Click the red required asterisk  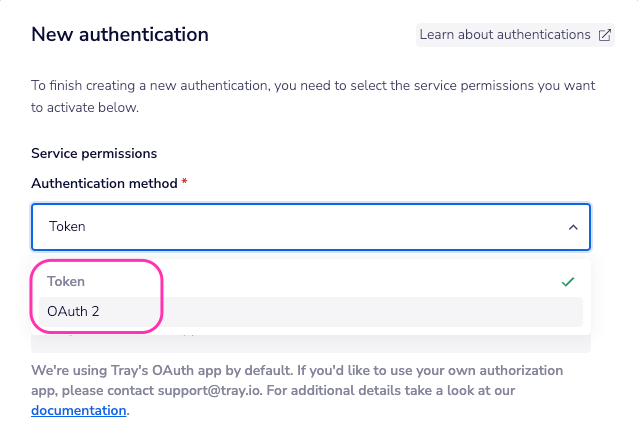point(185,184)
